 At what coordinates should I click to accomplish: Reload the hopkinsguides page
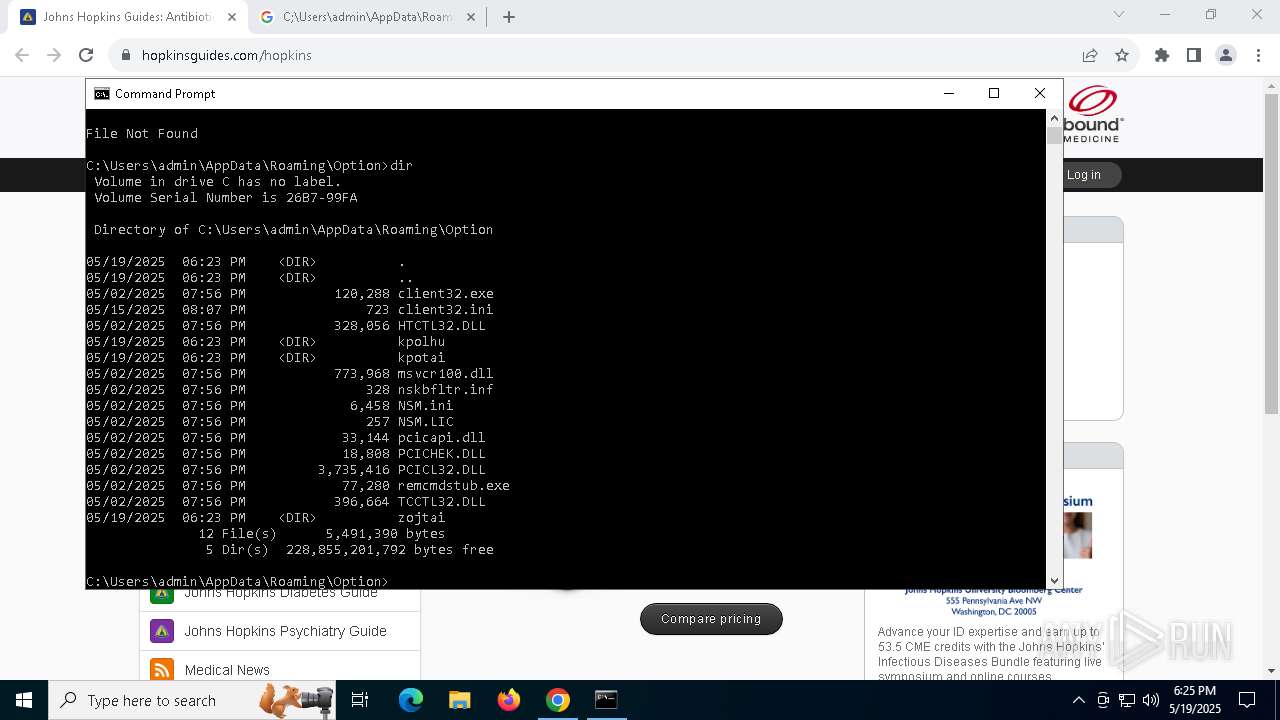tap(86, 55)
